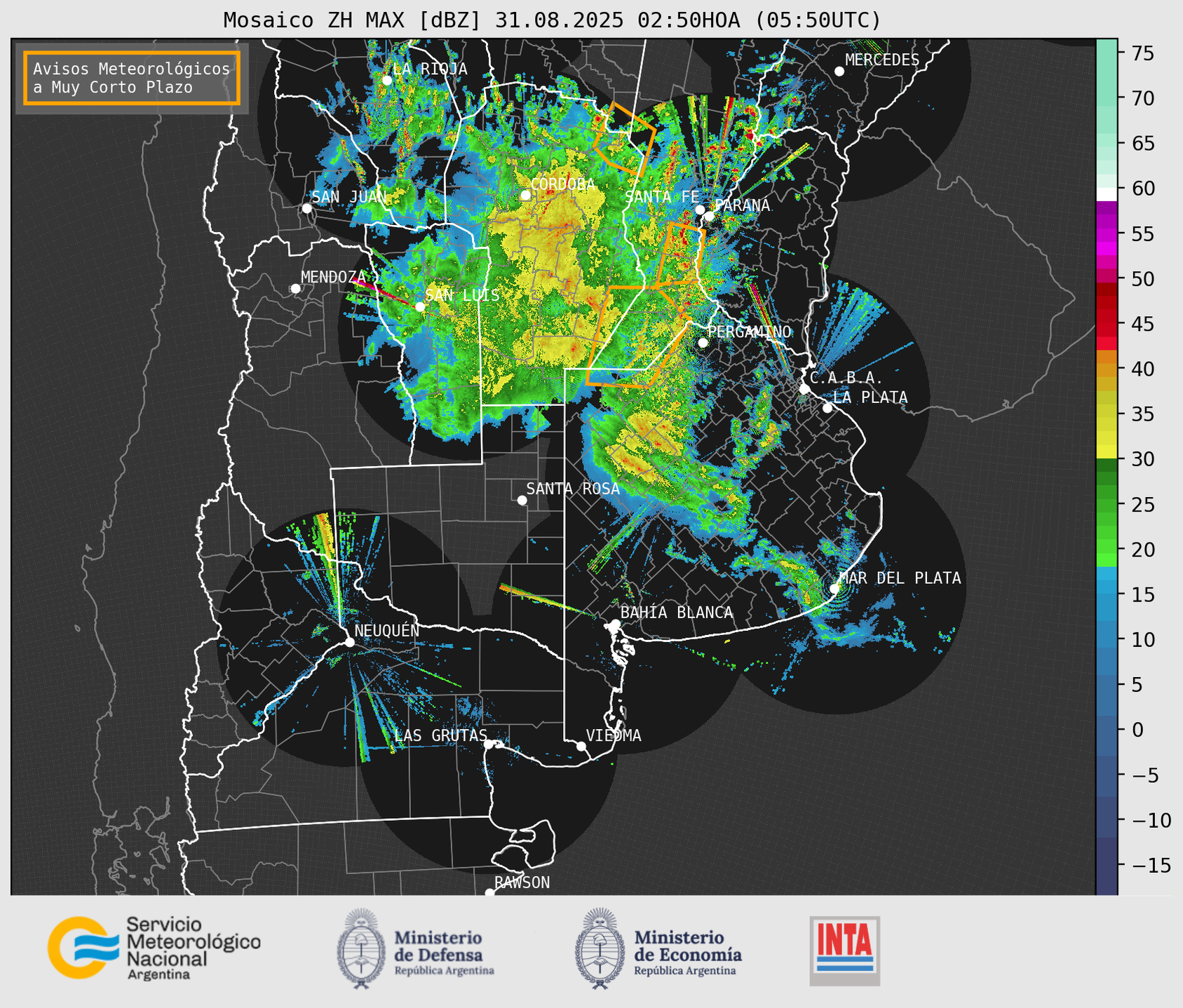Click the white marker dot for Las Grutas
Screen dimensions: 1183x1008
[489, 744]
